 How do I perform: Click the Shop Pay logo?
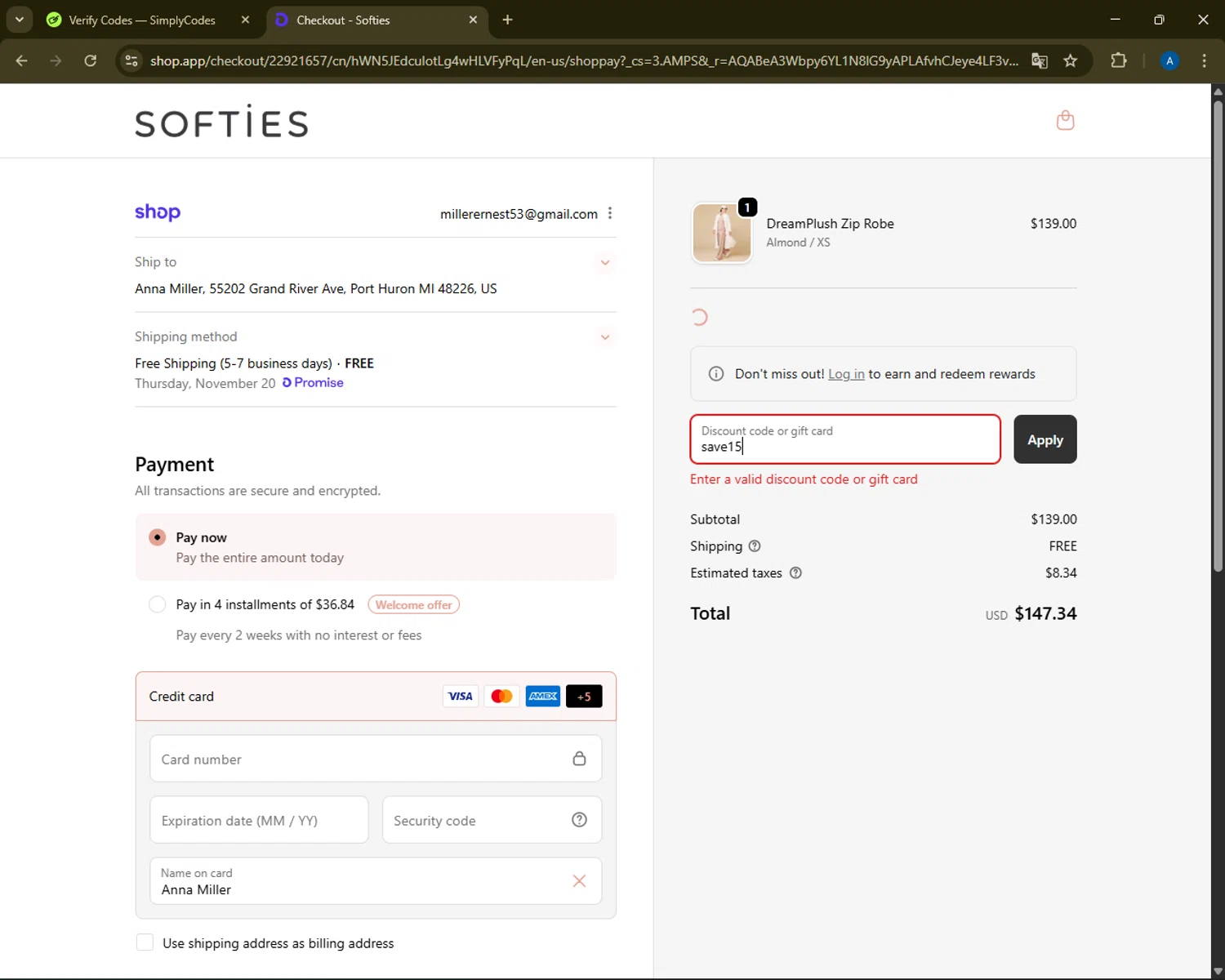point(158,212)
